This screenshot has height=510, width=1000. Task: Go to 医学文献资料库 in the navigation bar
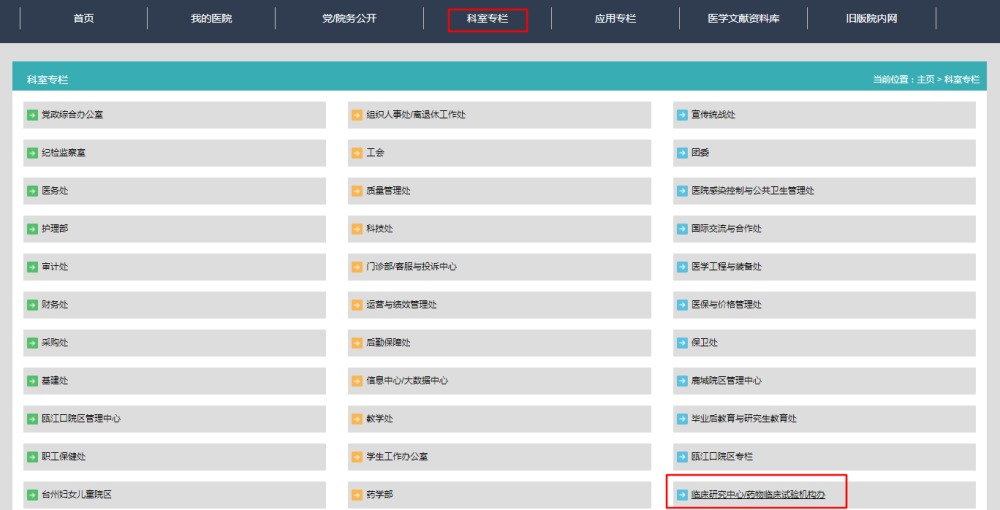[x=742, y=19]
